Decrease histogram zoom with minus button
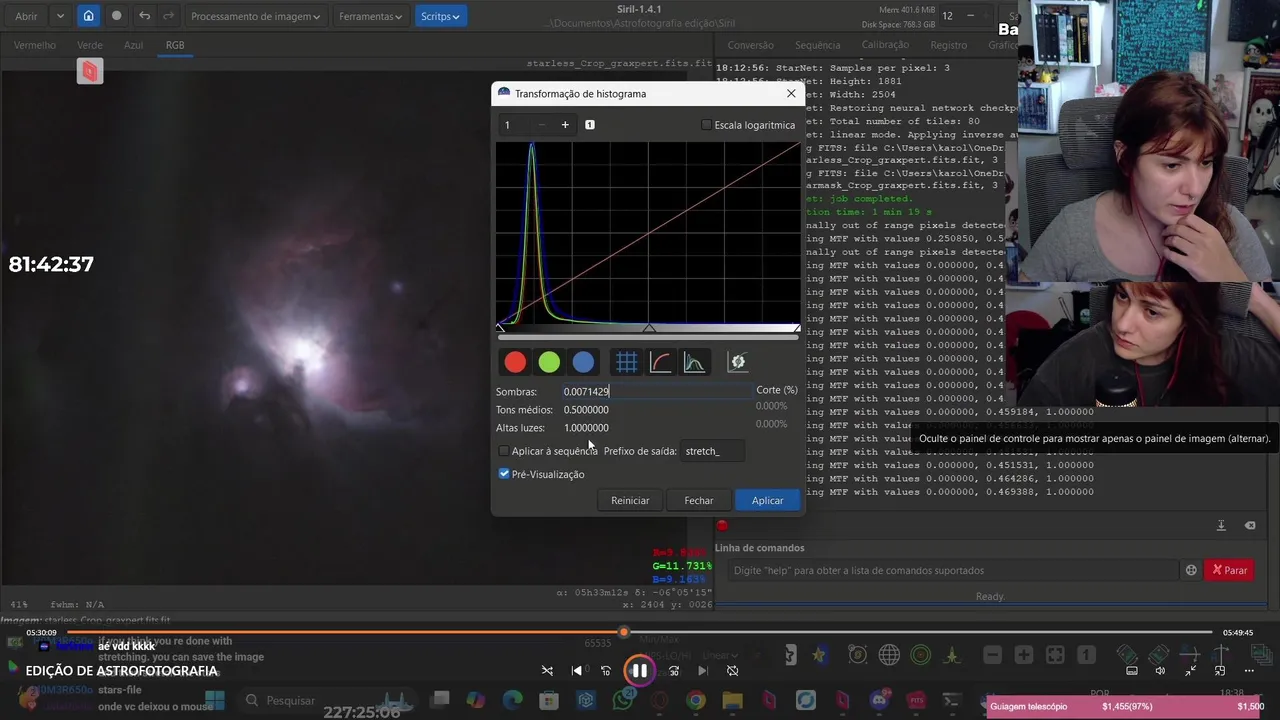 [x=542, y=125]
